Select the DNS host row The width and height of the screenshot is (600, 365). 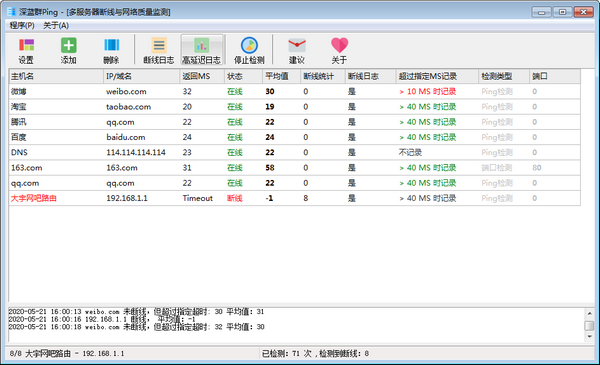294,152
